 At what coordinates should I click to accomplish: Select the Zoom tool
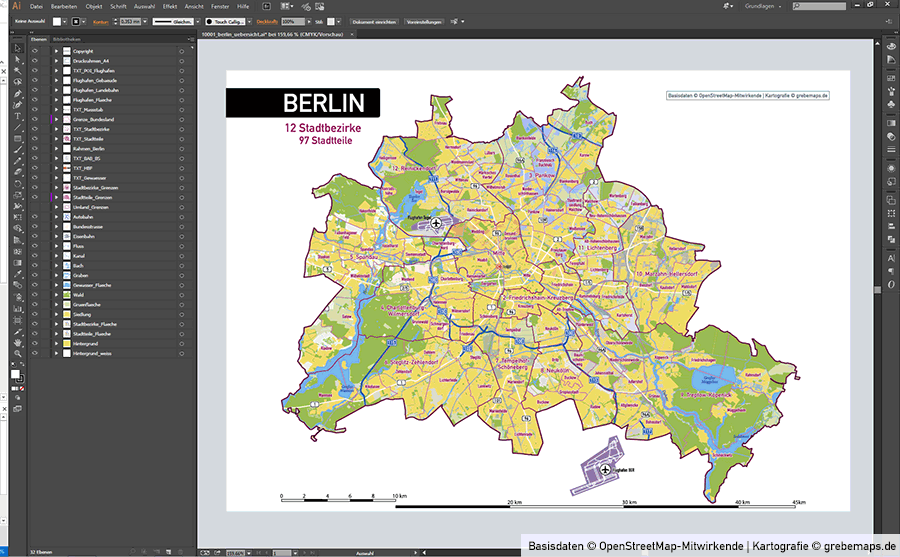coord(18,353)
